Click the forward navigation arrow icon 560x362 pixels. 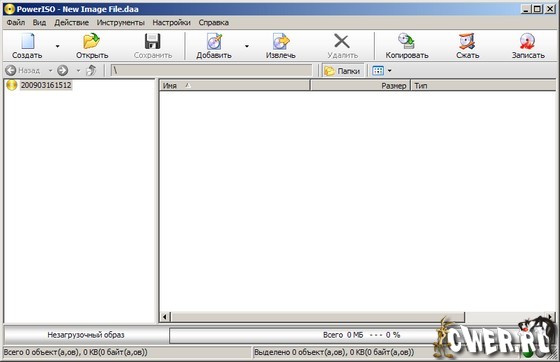click(63, 70)
